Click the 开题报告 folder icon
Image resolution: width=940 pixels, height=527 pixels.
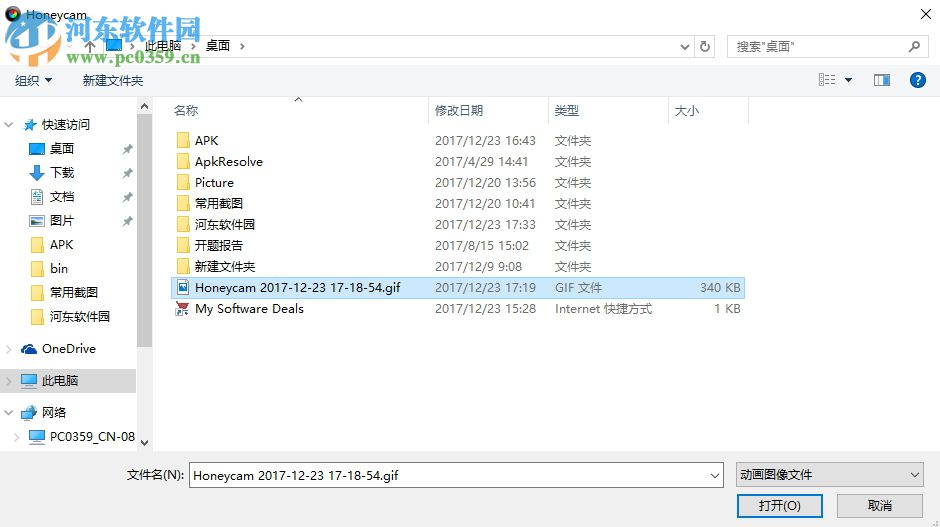click(183, 245)
